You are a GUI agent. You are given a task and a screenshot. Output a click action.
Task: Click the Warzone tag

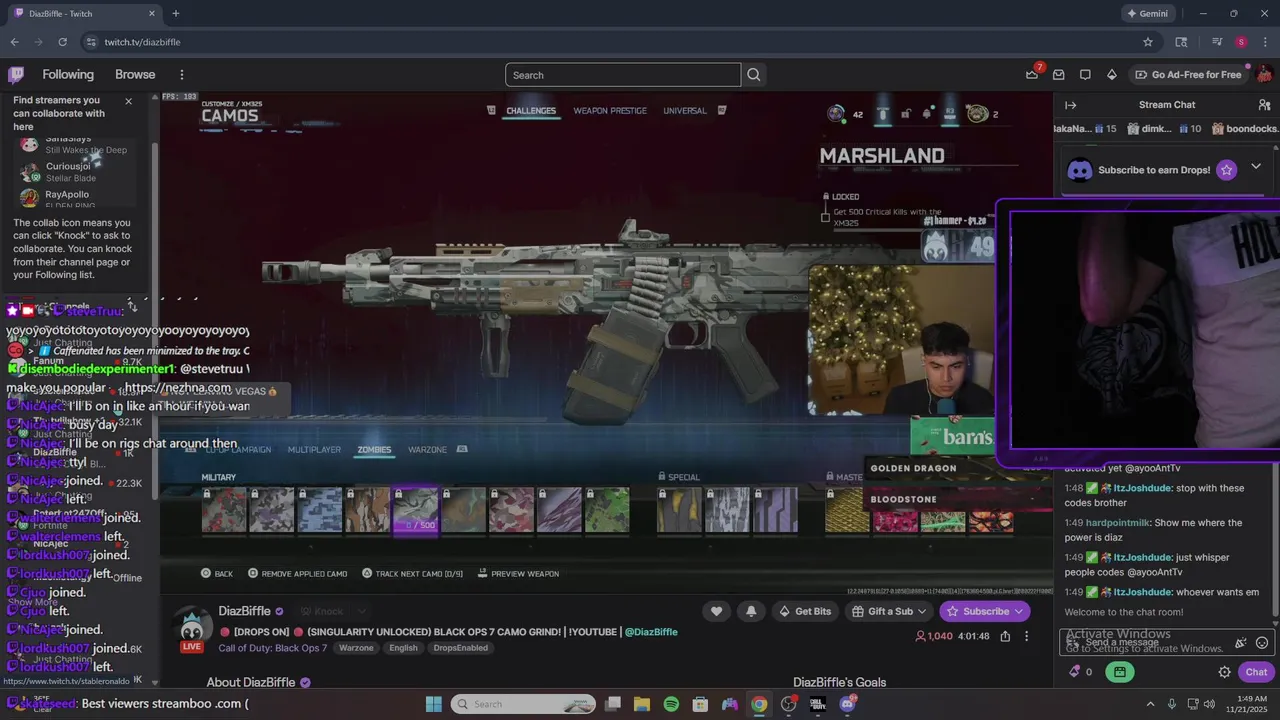[356, 648]
